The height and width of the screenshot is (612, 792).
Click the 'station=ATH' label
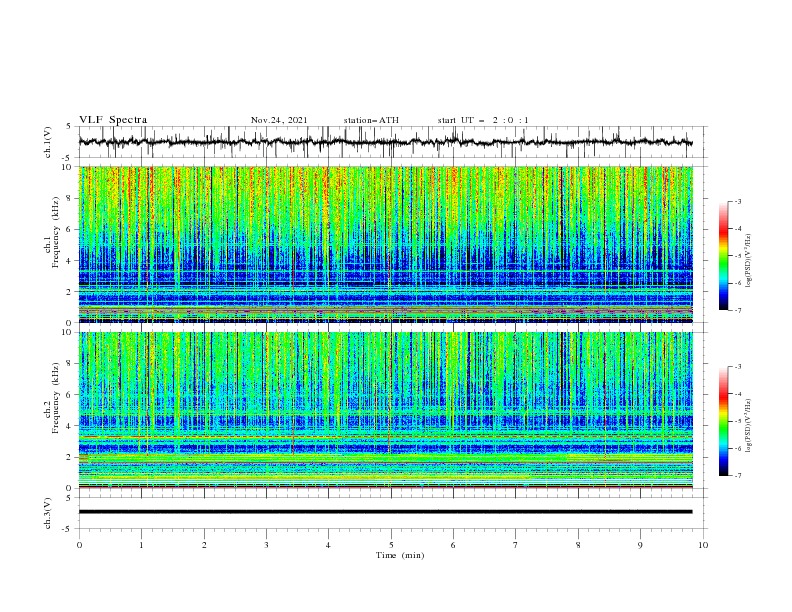pyautogui.click(x=371, y=120)
